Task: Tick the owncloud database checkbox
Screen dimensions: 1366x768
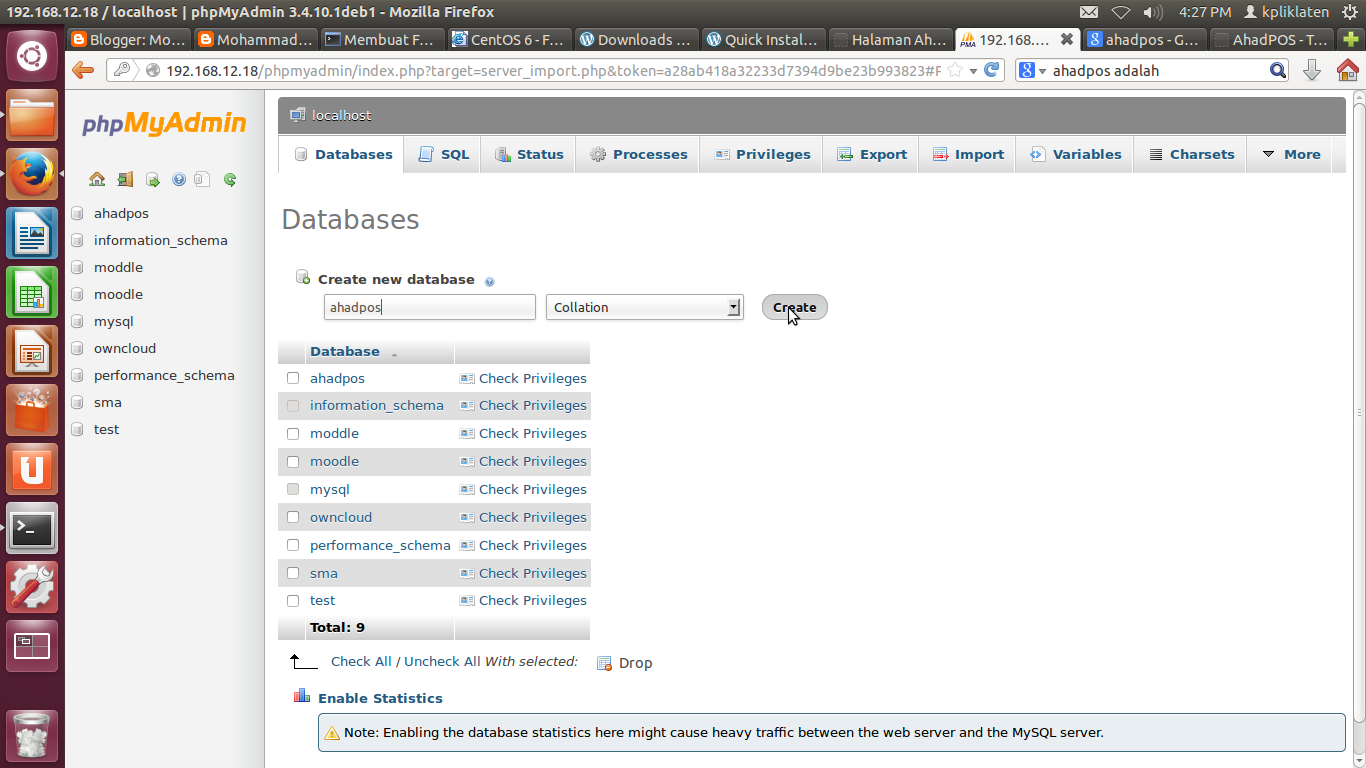Action: [x=293, y=518]
